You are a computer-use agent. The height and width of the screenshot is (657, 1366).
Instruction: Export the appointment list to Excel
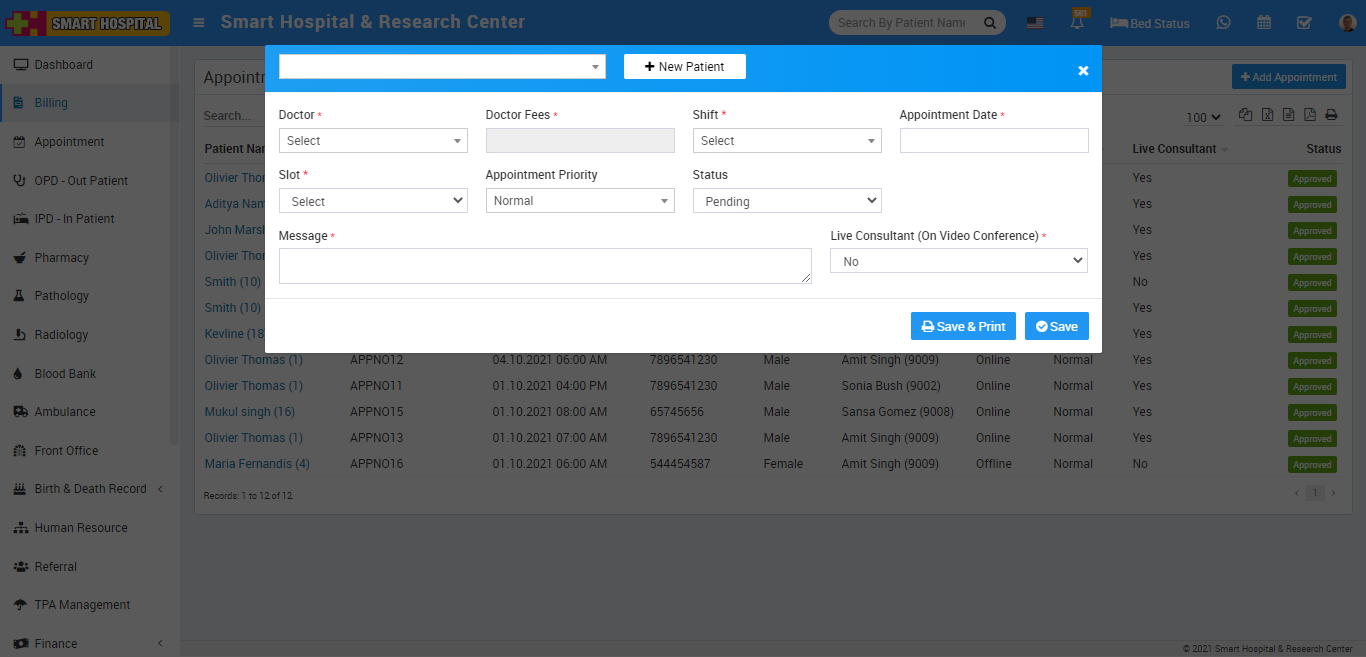[1267, 115]
